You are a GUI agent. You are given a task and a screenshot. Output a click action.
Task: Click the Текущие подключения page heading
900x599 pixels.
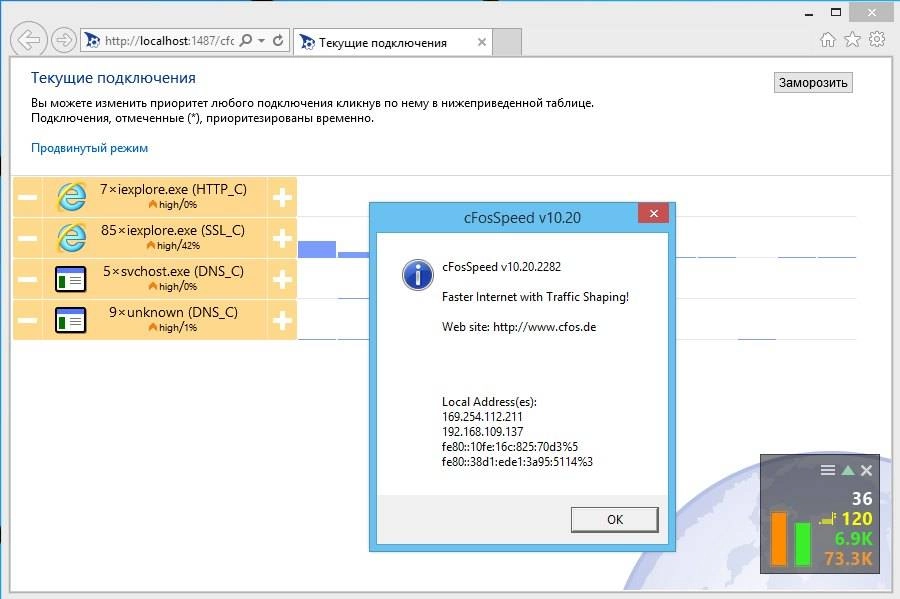[113, 78]
